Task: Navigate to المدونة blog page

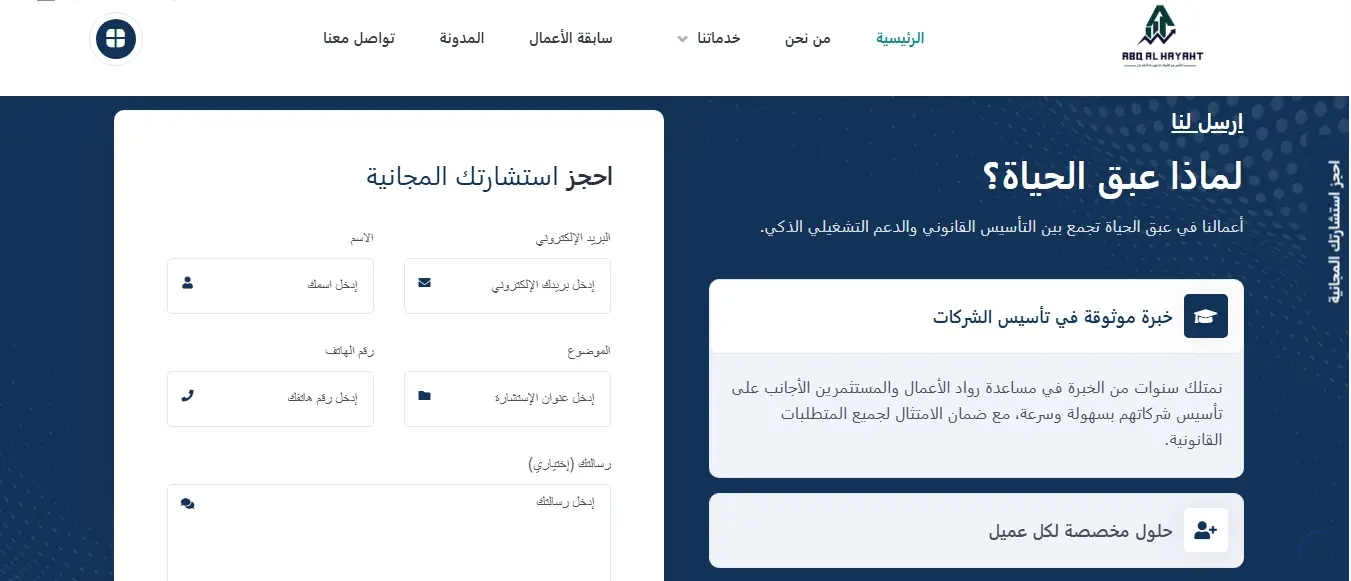Action: [x=462, y=39]
